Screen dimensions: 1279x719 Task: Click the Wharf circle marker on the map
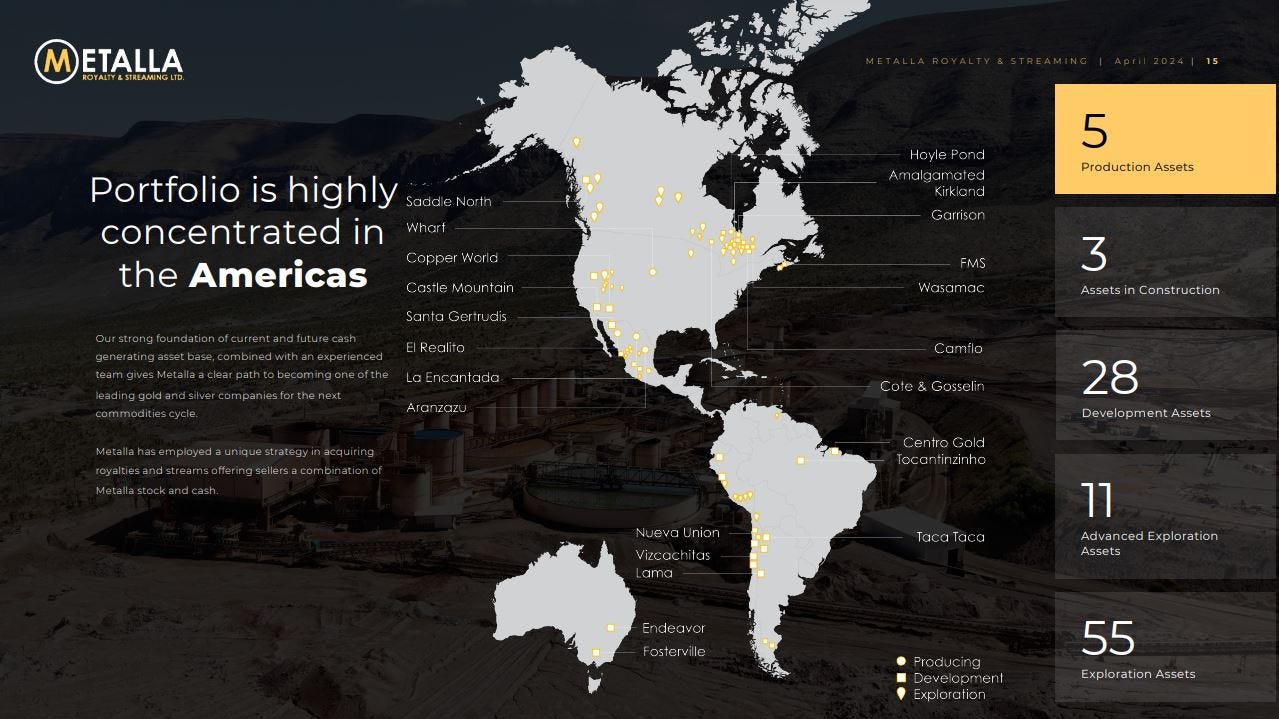[x=653, y=272]
